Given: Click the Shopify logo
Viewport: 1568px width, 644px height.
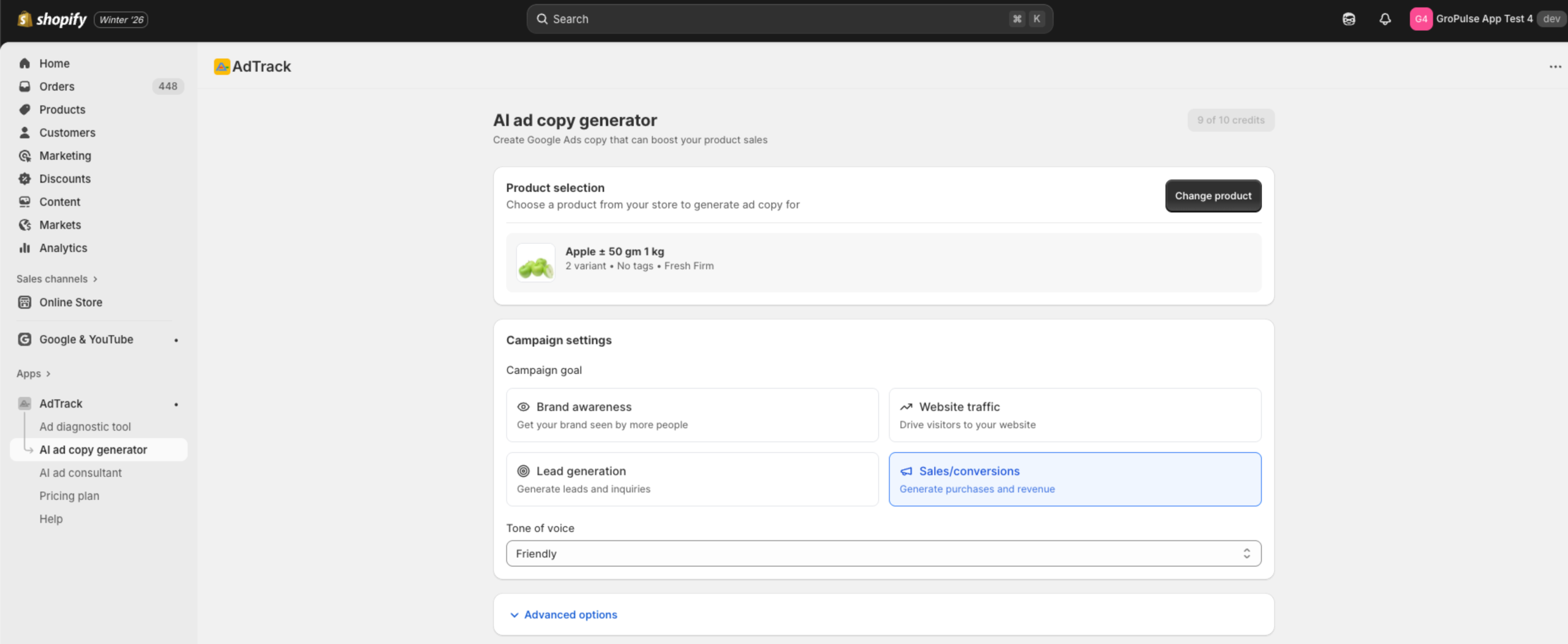Looking at the screenshot, I should pyautogui.click(x=53, y=20).
